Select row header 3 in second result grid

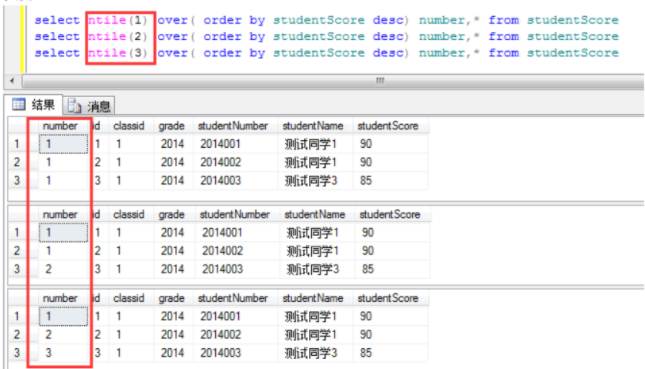pos(17,269)
